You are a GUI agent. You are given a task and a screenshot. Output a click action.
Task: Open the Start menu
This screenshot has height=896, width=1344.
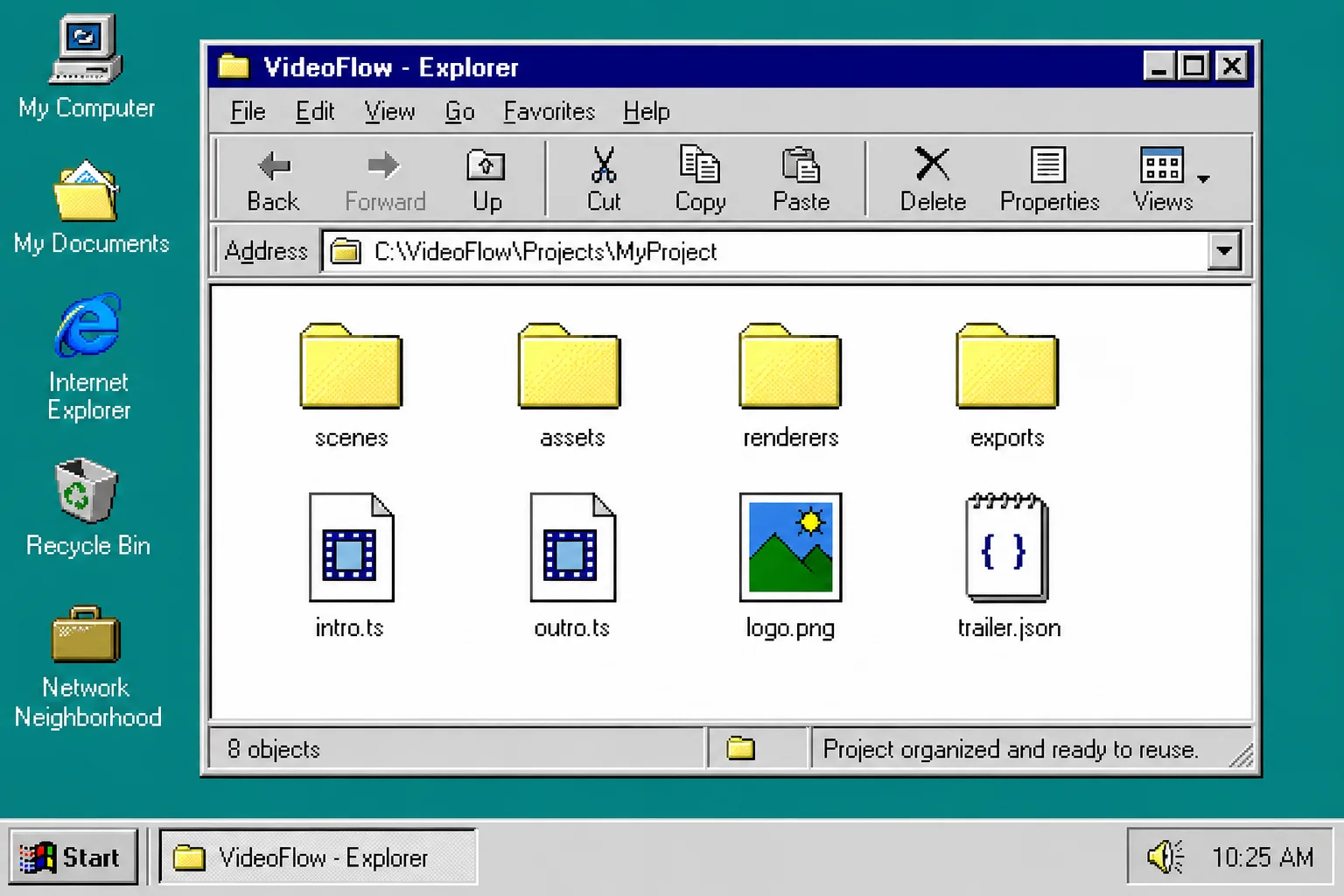point(73,857)
